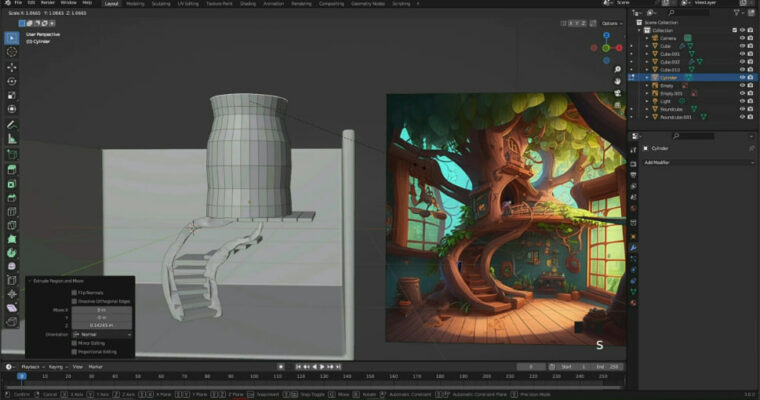The image size is (760, 400).
Task: Hide the Cylinder object via eye icon
Action: tap(742, 78)
